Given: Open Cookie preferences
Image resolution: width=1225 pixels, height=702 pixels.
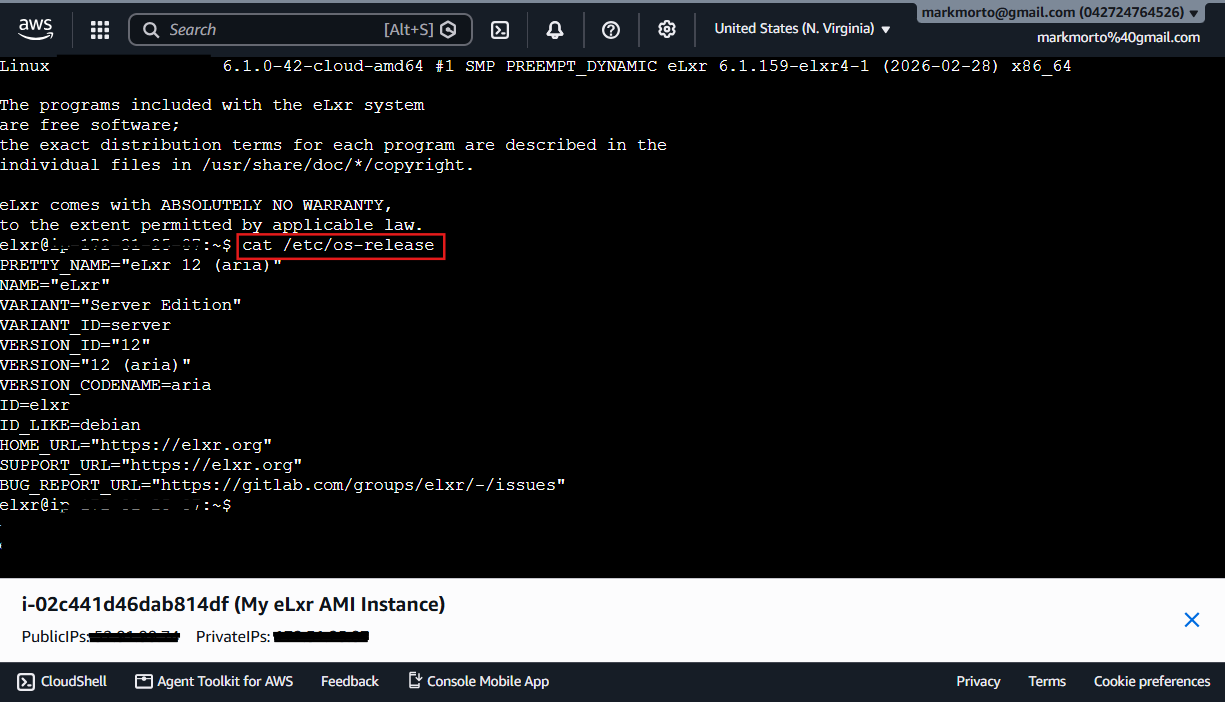Looking at the screenshot, I should click(1152, 681).
